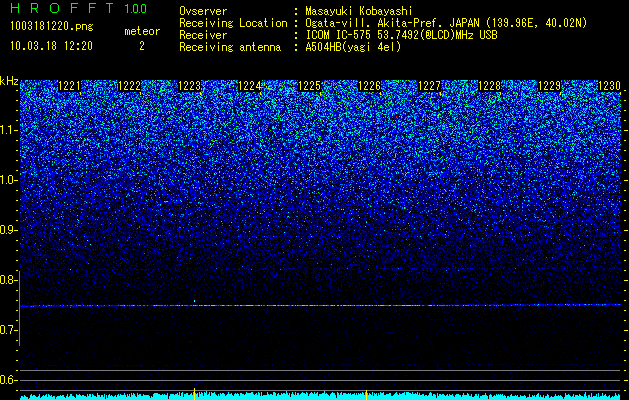Click the meteor count value 2
629x400 pixels.
142,46
